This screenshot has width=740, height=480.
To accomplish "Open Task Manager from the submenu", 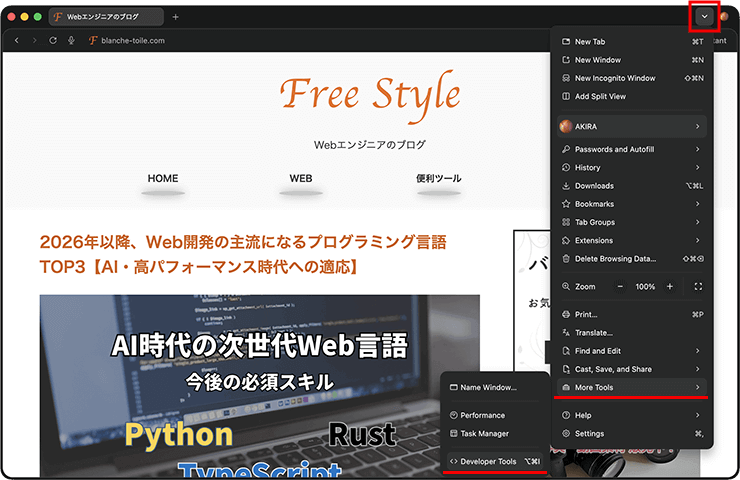I will (x=495, y=433).
